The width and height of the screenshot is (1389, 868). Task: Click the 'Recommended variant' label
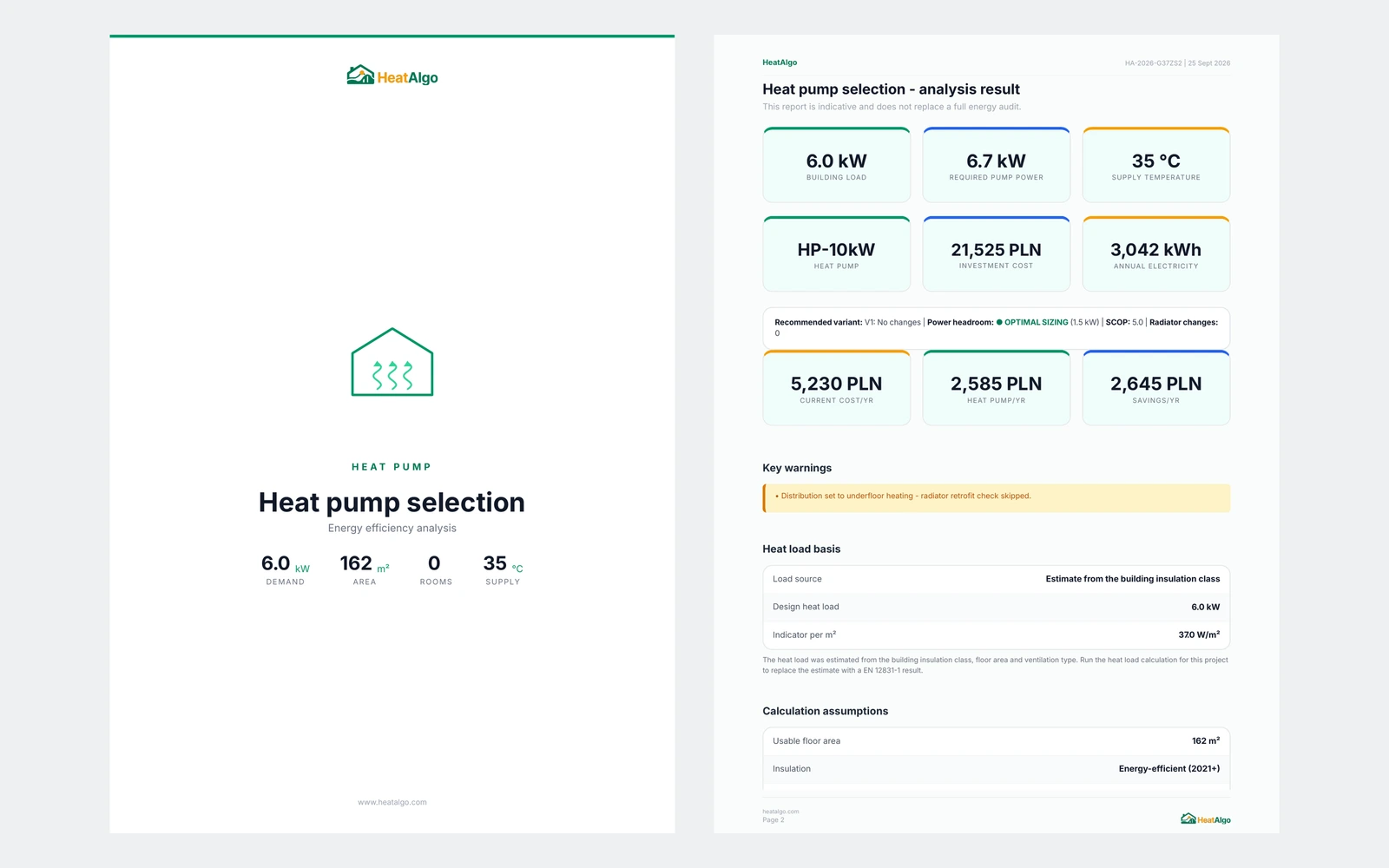click(819, 322)
